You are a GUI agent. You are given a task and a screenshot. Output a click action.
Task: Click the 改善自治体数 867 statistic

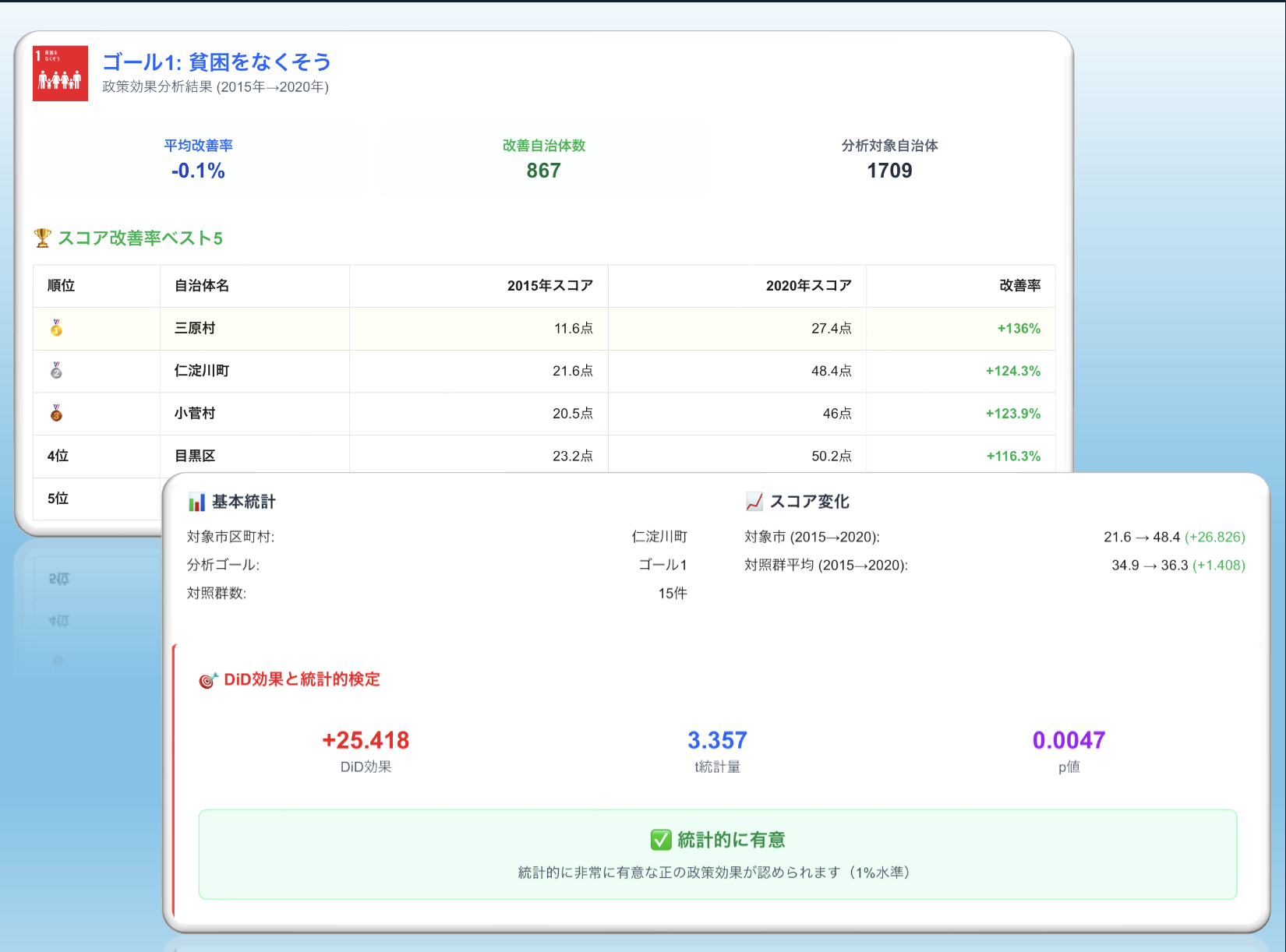click(x=544, y=160)
